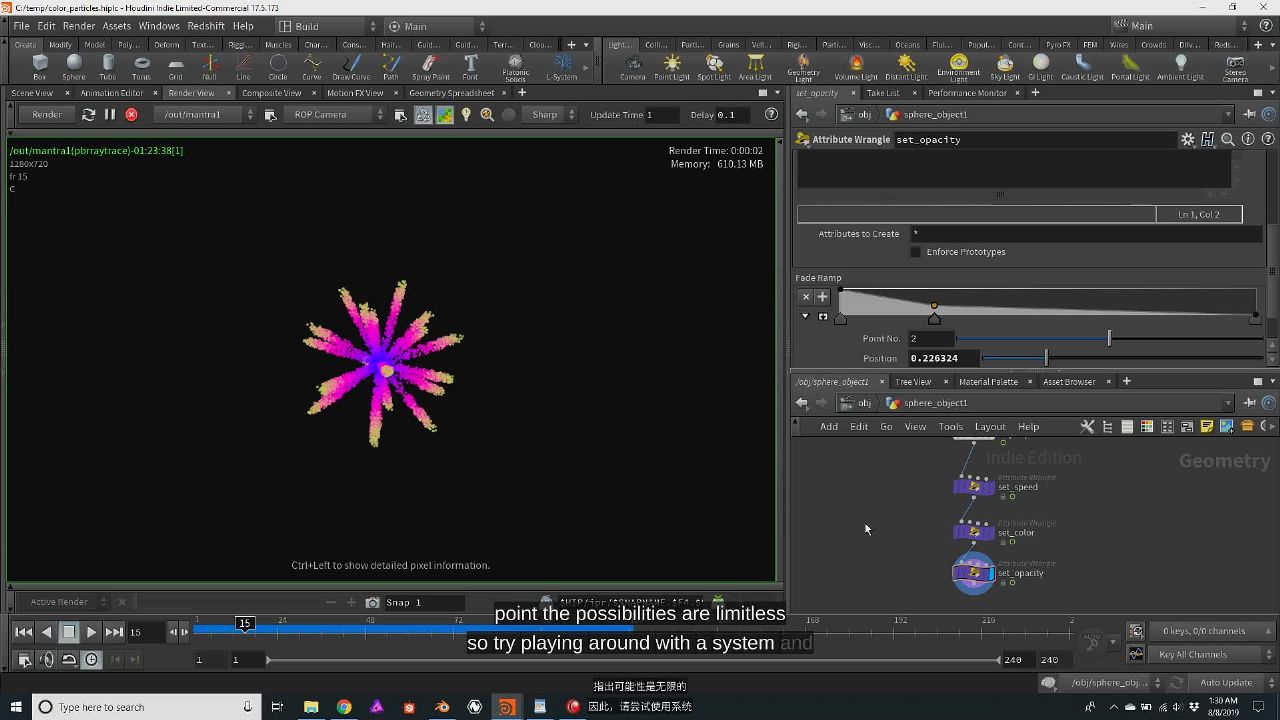Click the Fade Ramp orange control point
This screenshot has width=1280, height=720.
934,306
